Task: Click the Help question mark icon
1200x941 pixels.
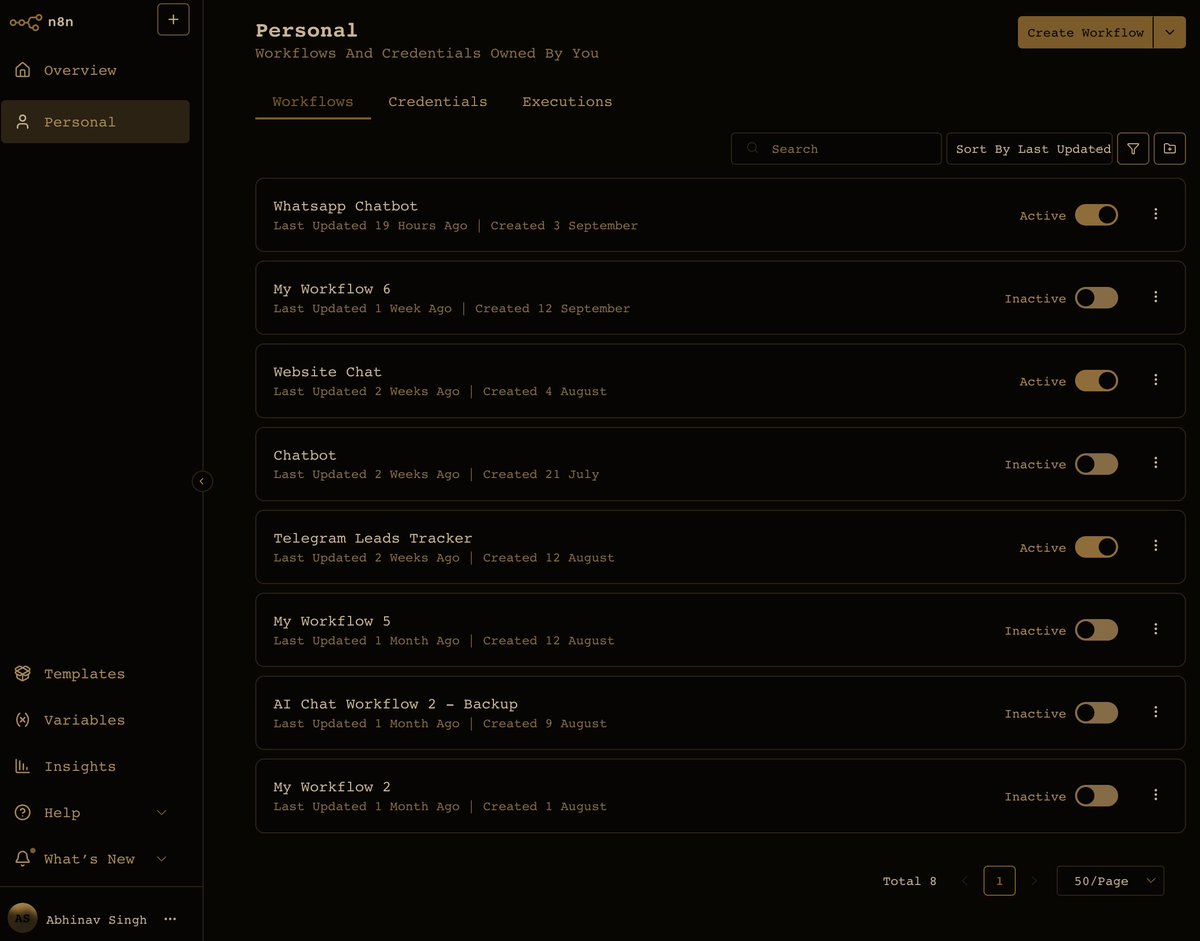Action: click(x=22, y=813)
